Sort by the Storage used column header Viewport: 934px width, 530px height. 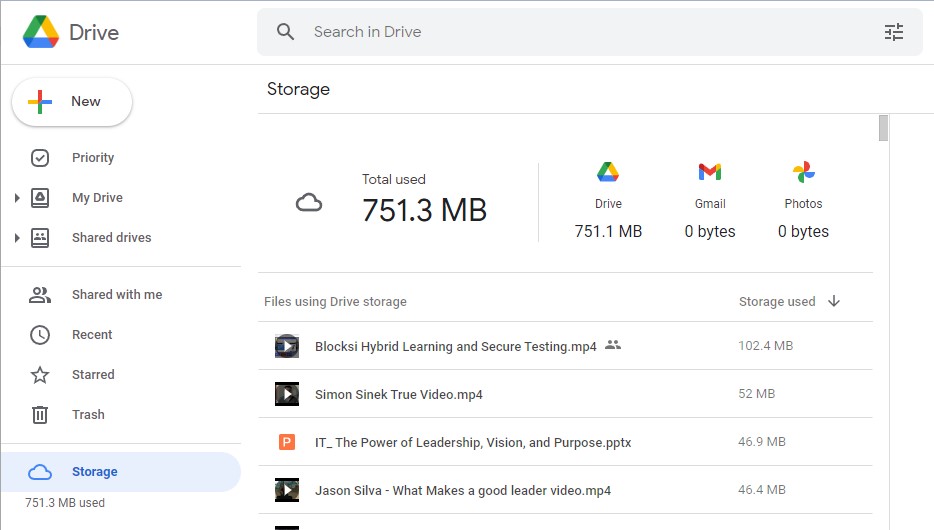(777, 302)
